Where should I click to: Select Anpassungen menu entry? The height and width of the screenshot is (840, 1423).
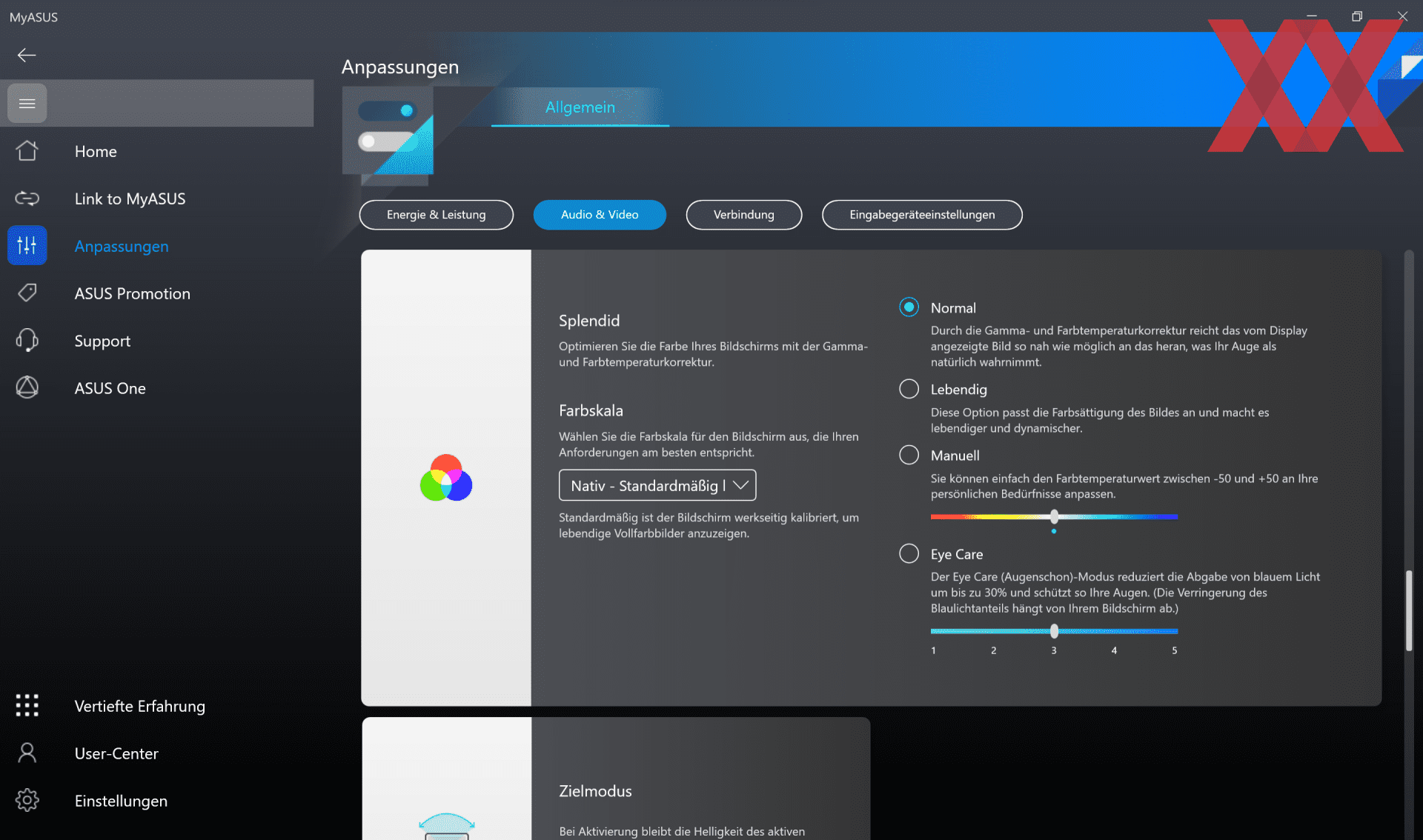coord(122,246)
